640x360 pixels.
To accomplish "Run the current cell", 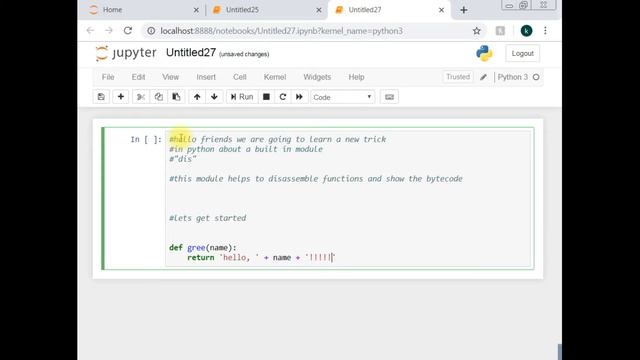I will (x=242, y=97).
